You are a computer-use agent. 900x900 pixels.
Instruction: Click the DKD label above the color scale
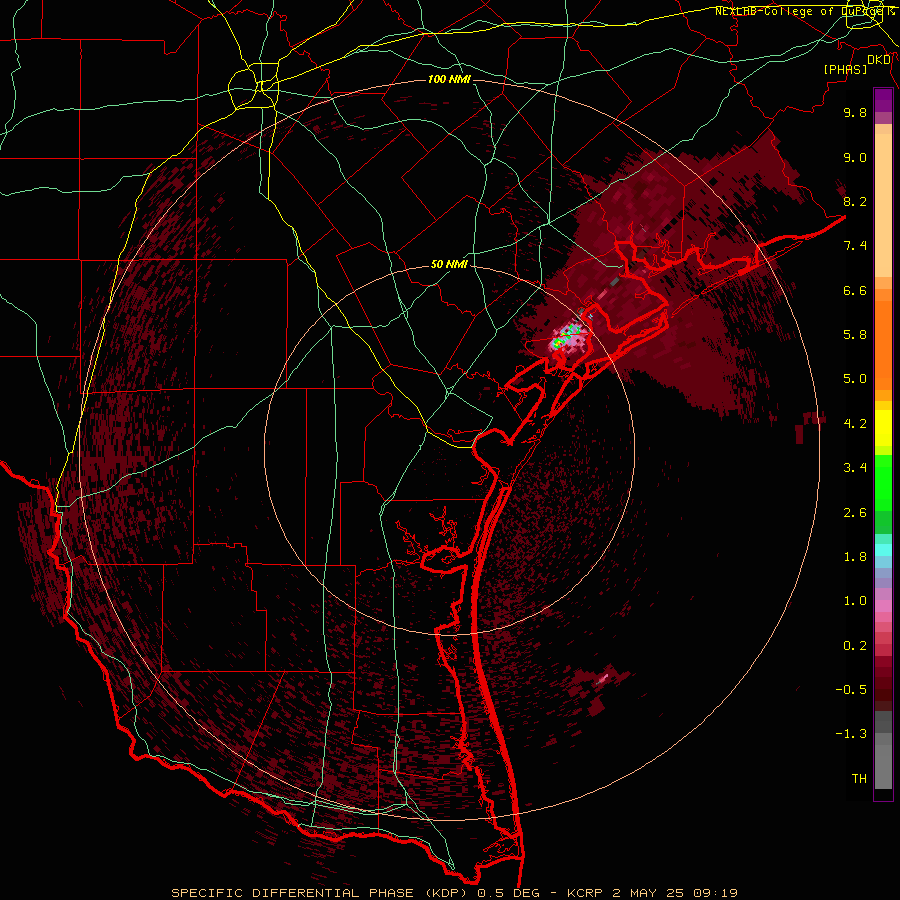pos(879,60)
